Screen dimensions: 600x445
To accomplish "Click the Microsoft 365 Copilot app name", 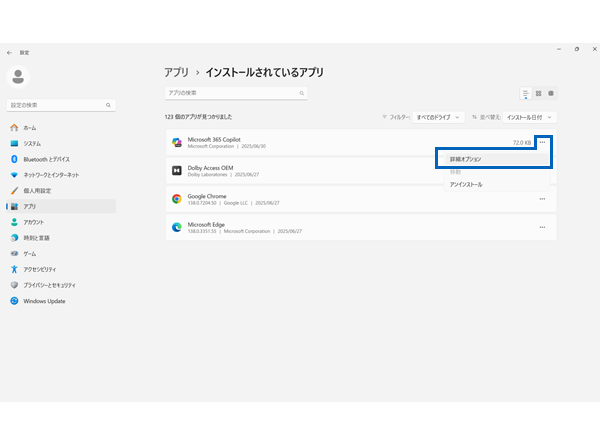I will [x=214, y=140].
